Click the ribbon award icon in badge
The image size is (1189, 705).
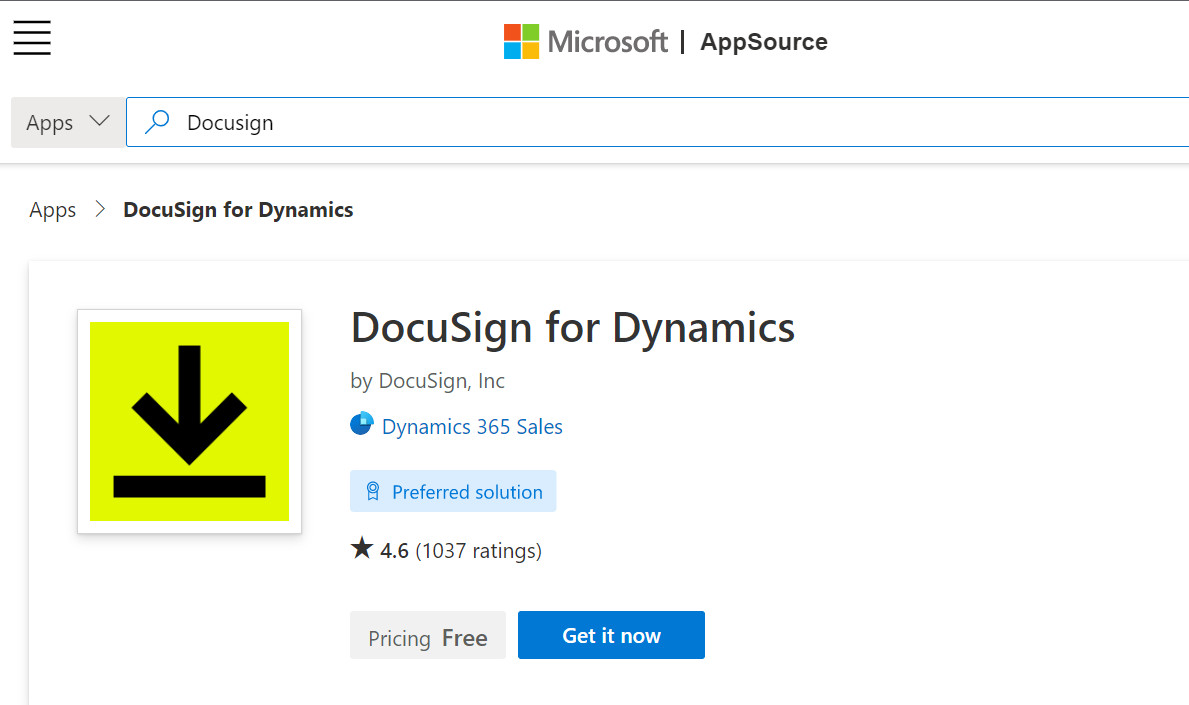(x=373, y=491)
